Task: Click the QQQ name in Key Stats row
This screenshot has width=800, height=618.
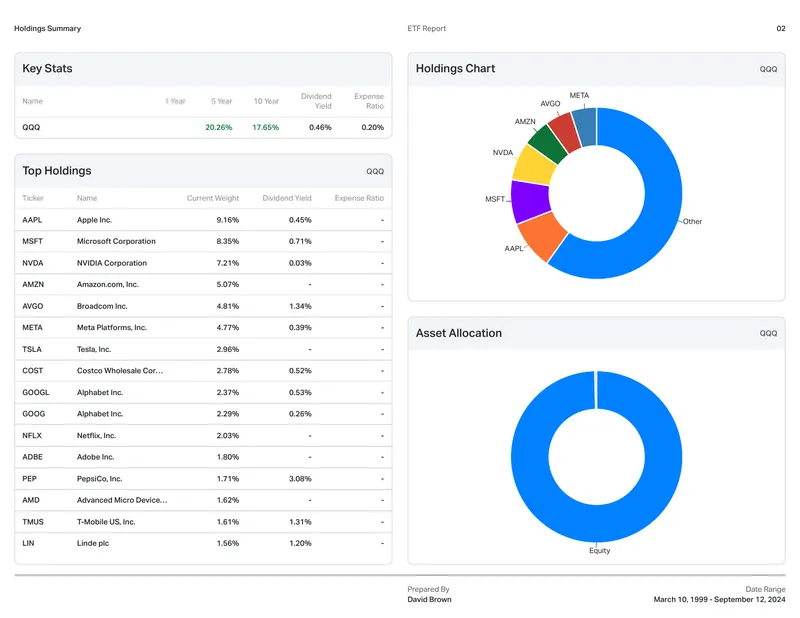Action: 31,127
